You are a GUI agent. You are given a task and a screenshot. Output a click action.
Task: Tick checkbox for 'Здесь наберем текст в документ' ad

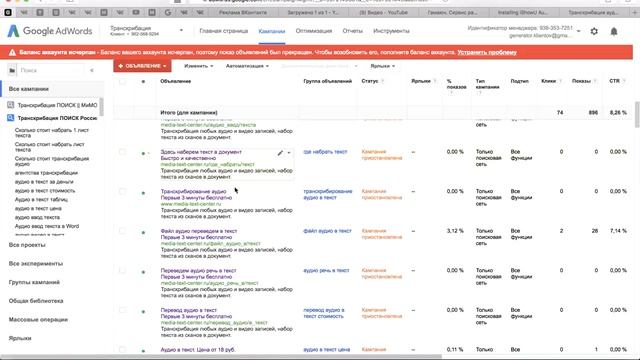tap(122, 152)
